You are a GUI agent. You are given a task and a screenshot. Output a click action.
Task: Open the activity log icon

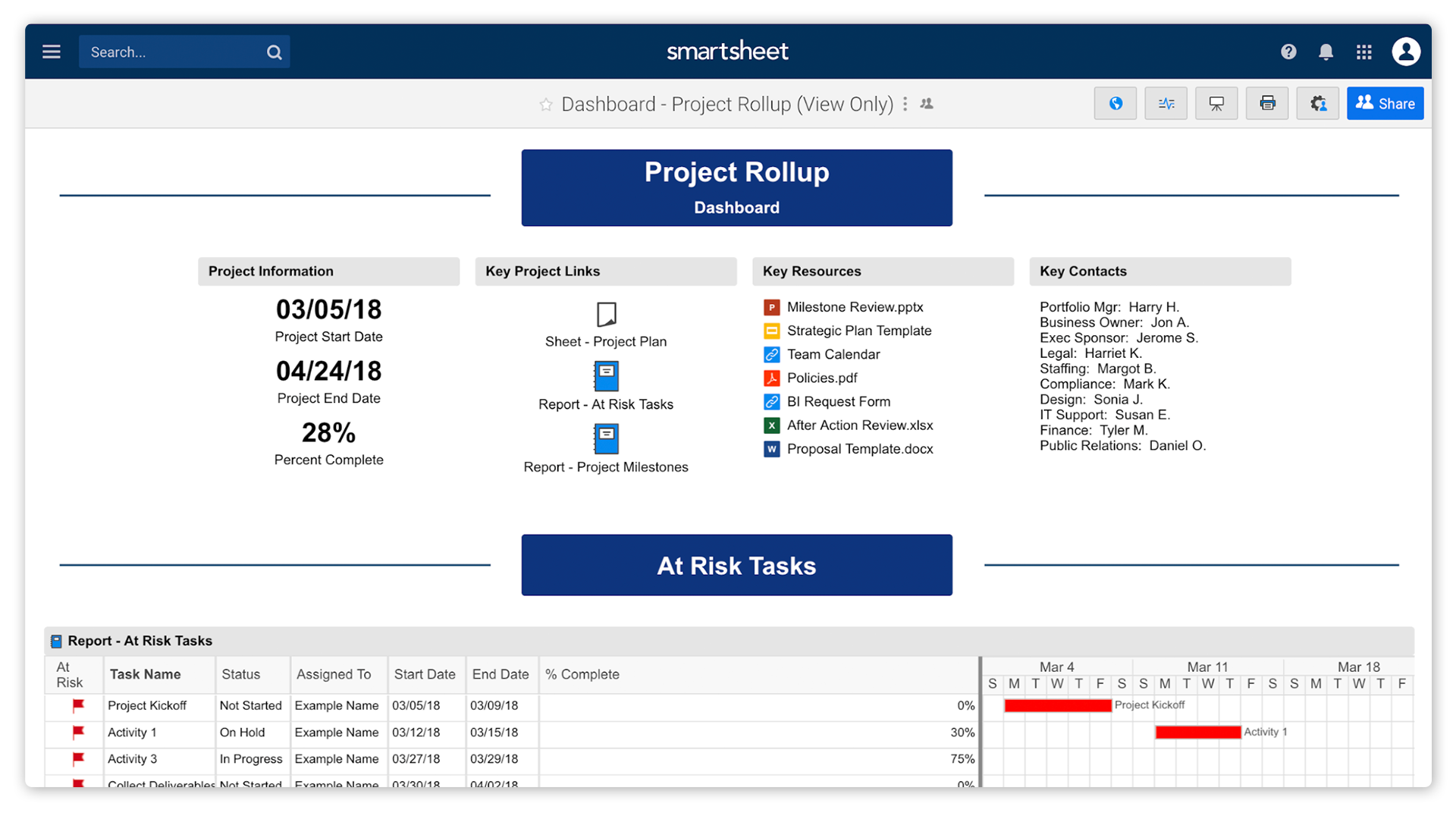tap(1166, 104)
